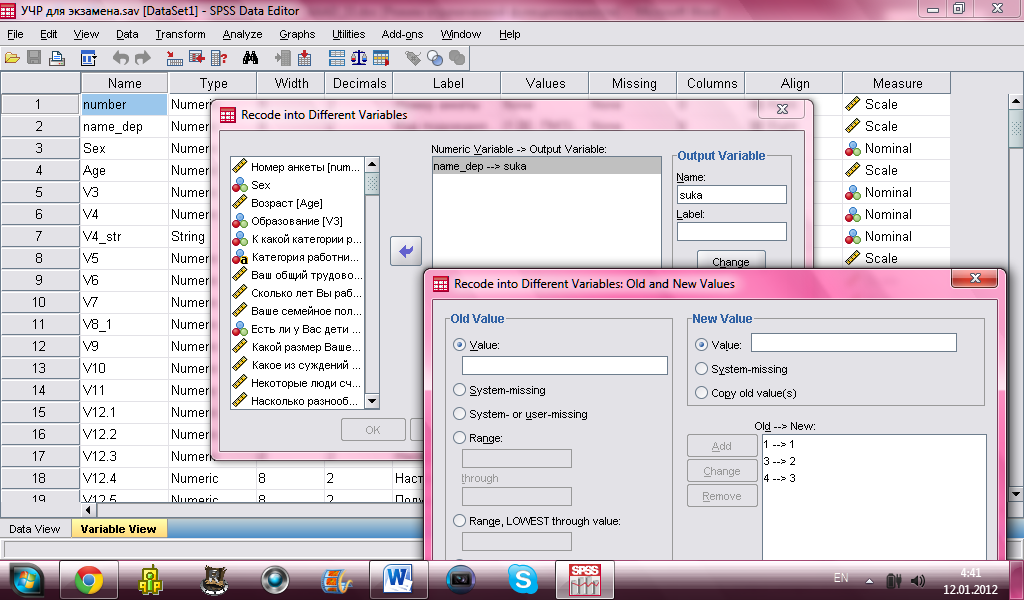Select the Old Value 'Value' radio button
This screenshot has height=600, width=1024.
click(x=459, y=345)
